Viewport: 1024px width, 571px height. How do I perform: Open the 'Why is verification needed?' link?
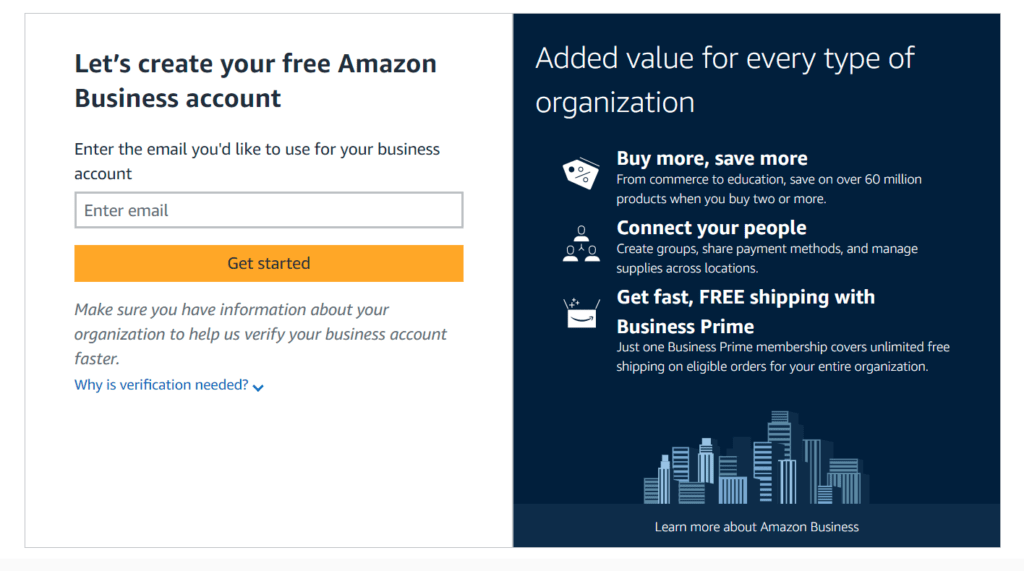coord(161,385)
